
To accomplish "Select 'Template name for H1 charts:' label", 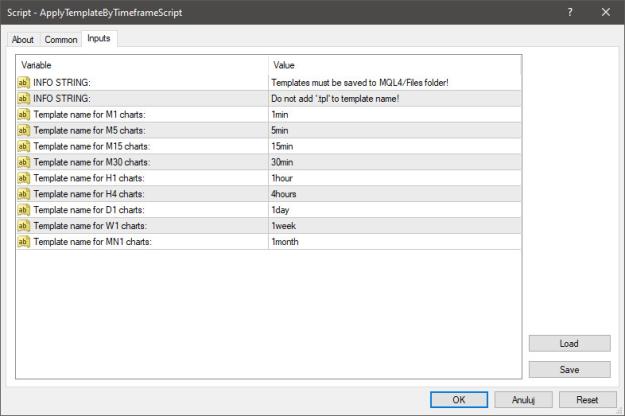I will [89, 178].
